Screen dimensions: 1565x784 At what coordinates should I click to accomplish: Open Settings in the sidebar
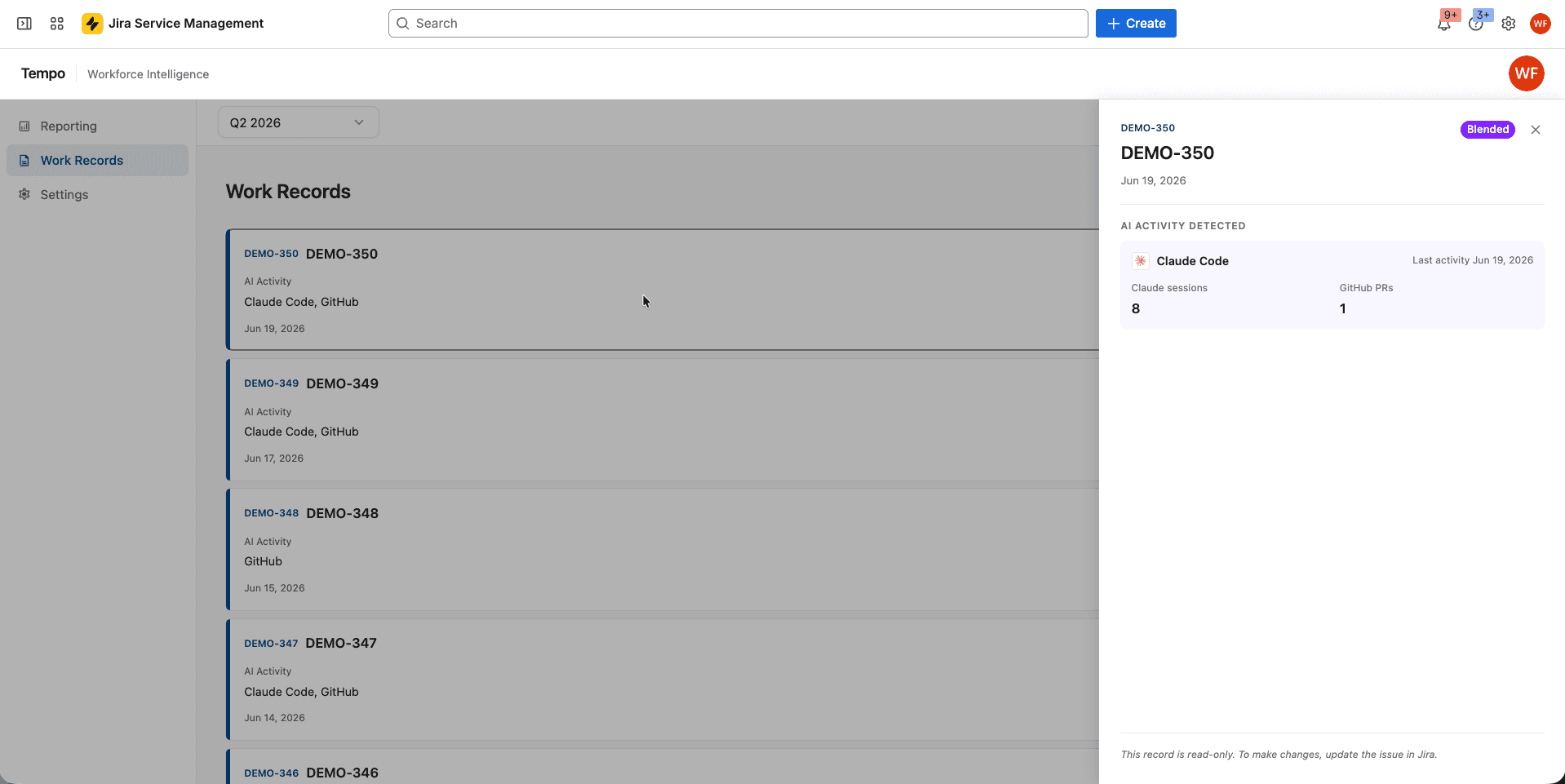pos(97,194)
